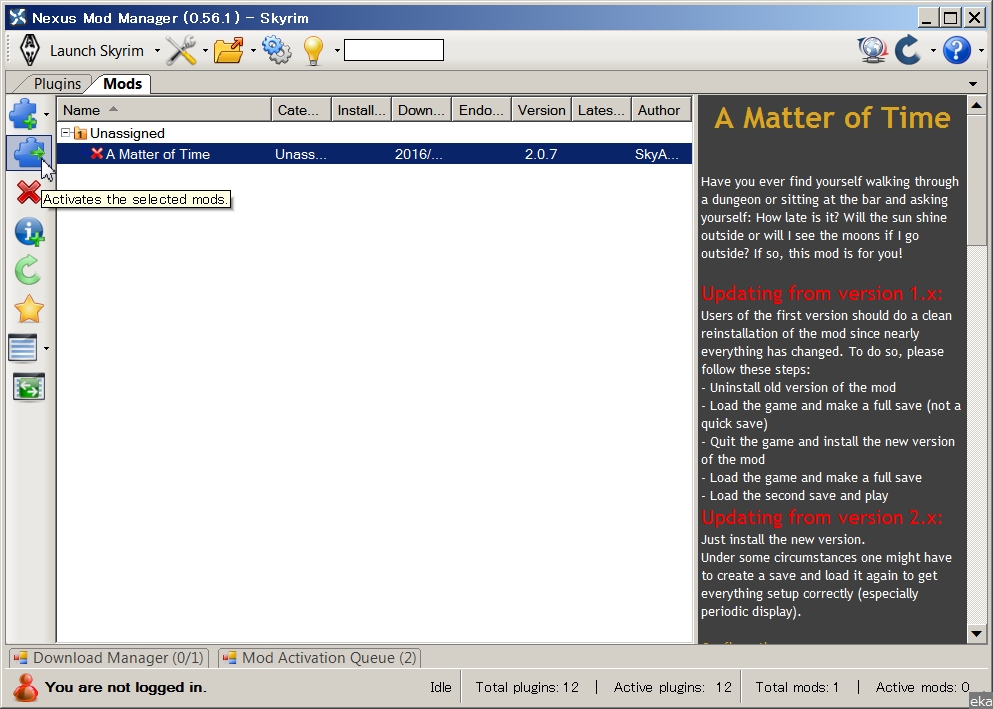Click the add mod puzzle piece icon

coord(23,114)
